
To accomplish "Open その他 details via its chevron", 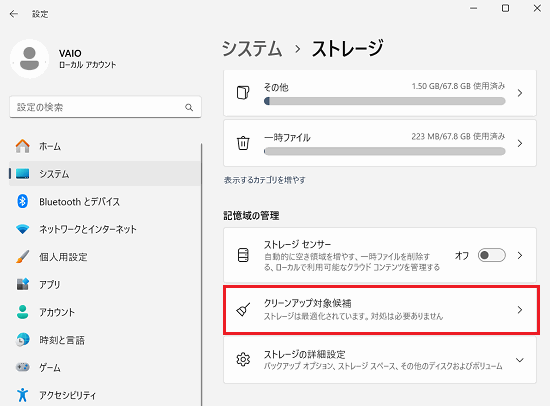I will 520,93.
